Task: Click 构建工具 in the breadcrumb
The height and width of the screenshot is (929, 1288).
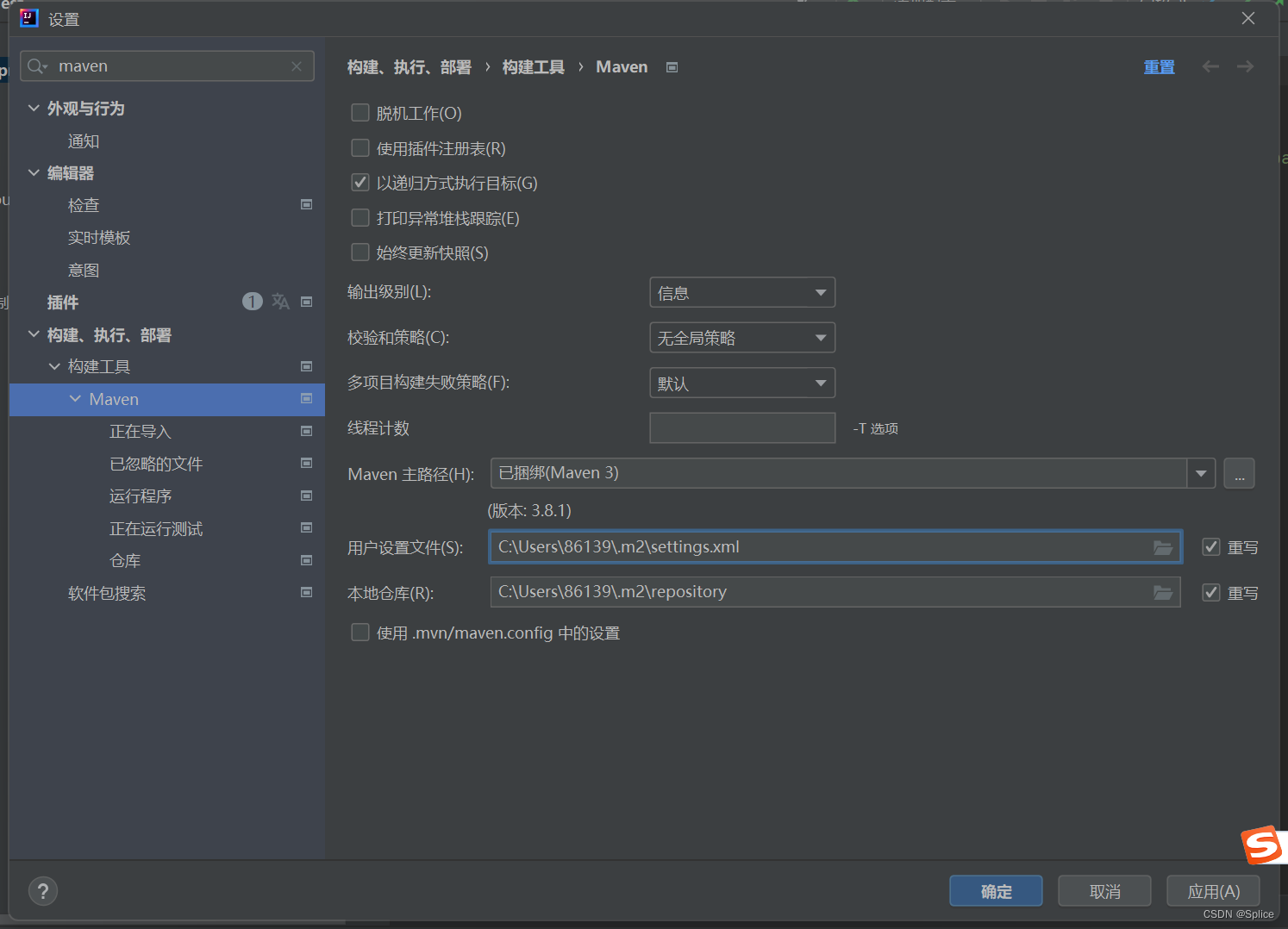Action: click(x=534, y=67)
